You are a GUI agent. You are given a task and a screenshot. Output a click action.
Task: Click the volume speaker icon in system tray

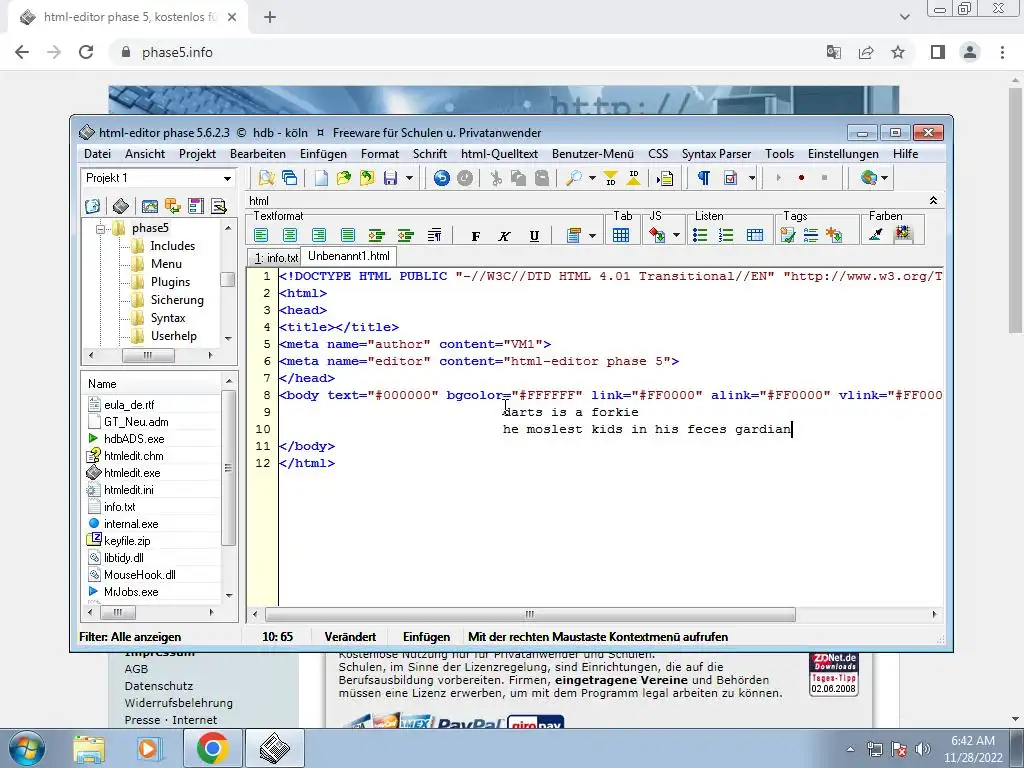coord(923,749)
